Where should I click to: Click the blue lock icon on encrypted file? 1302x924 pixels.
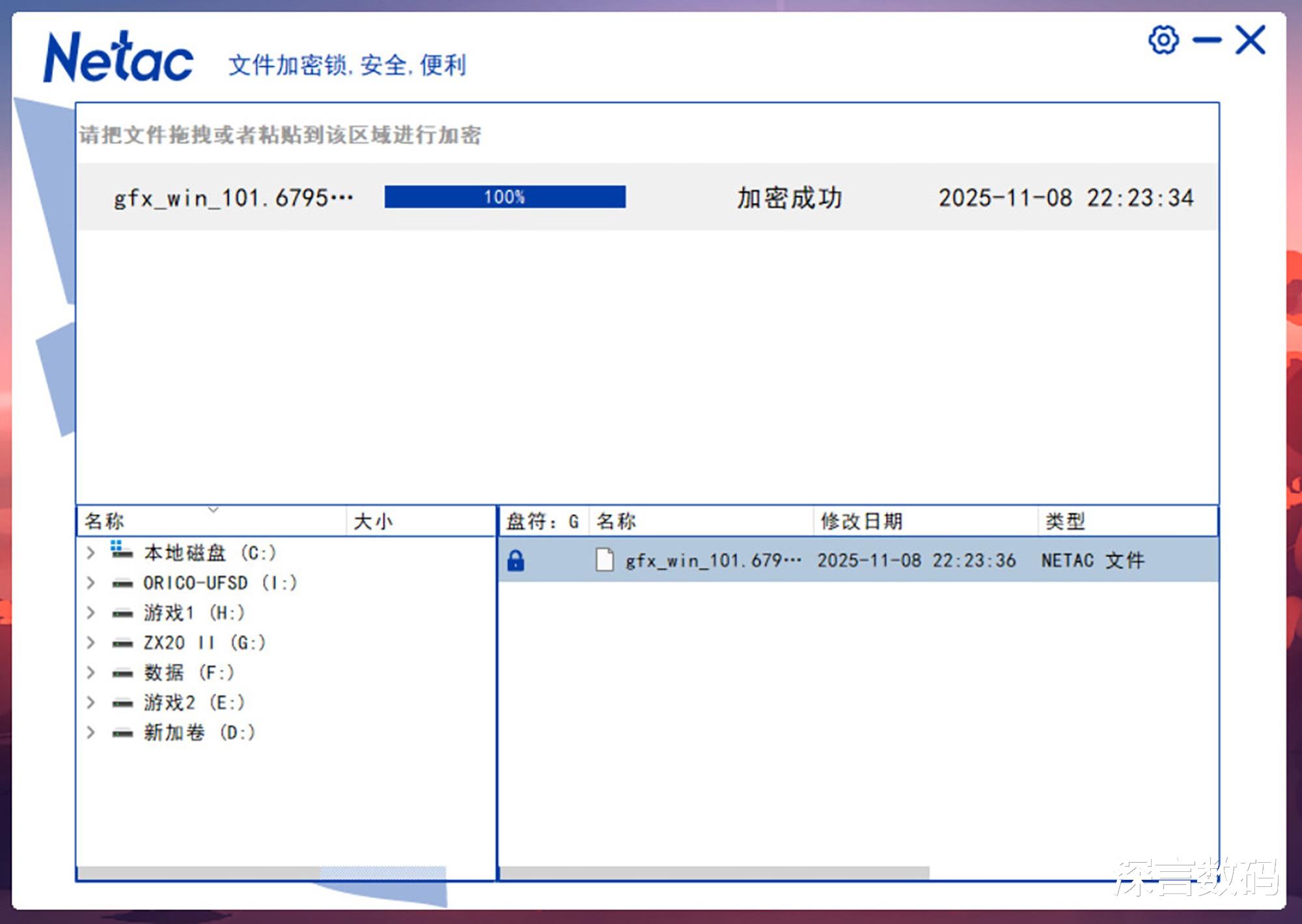tap(516, 560)
